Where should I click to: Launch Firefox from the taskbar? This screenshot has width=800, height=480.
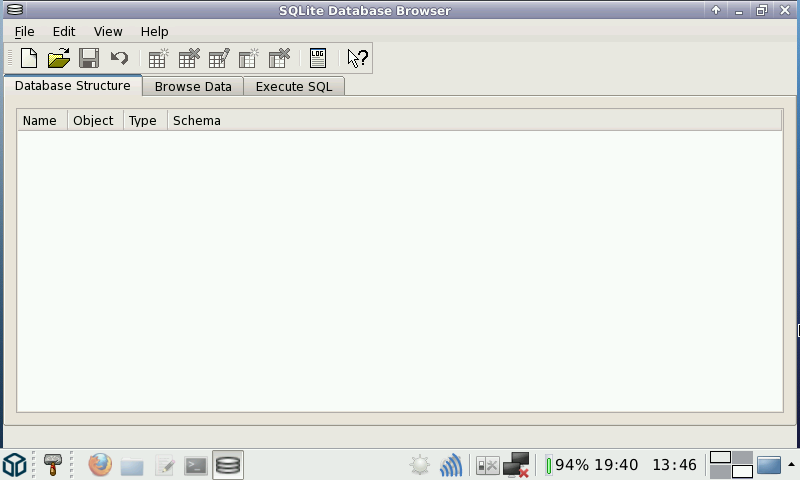coord(100,465)
